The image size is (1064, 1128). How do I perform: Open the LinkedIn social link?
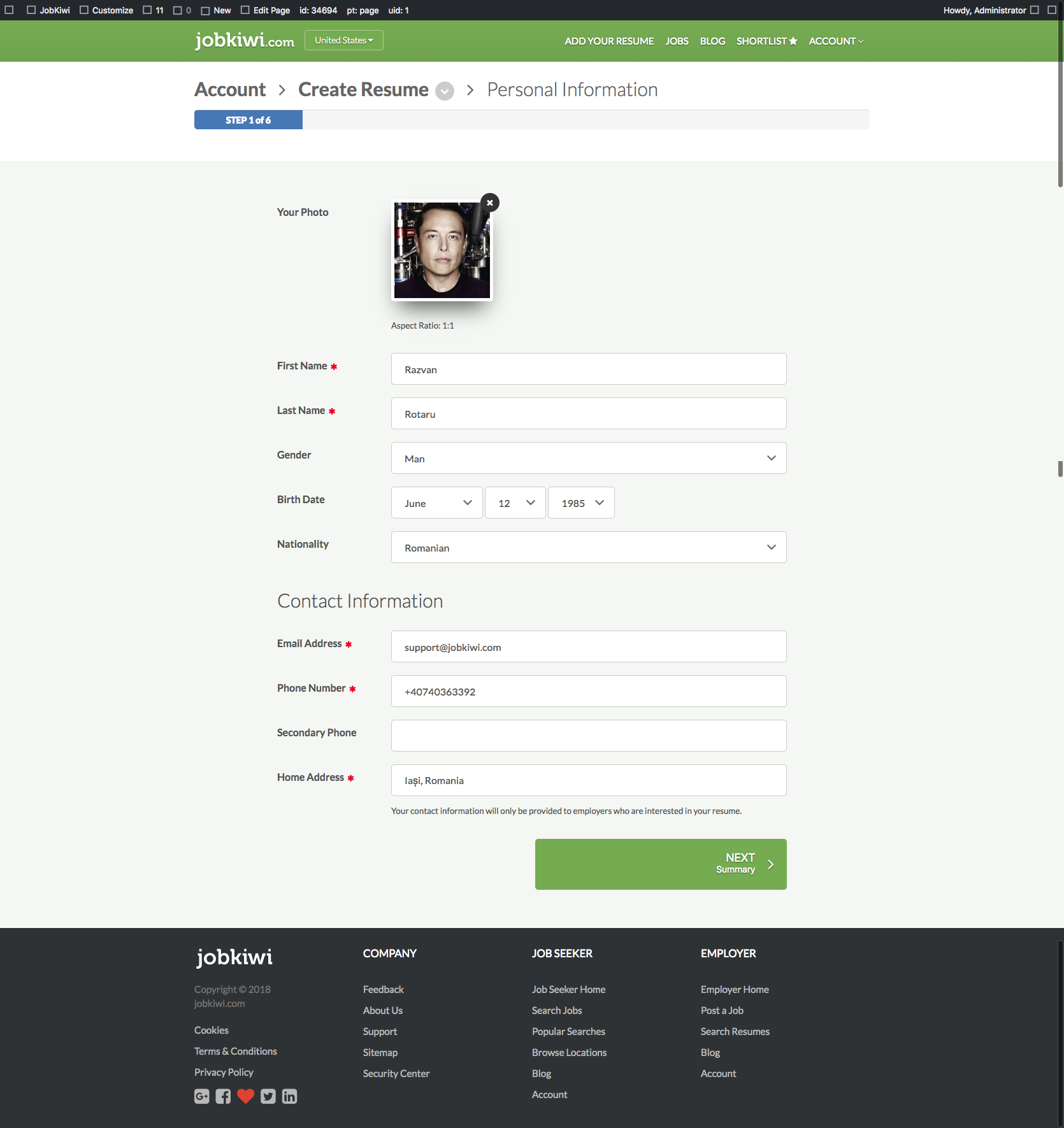(x=289, y=1096)
